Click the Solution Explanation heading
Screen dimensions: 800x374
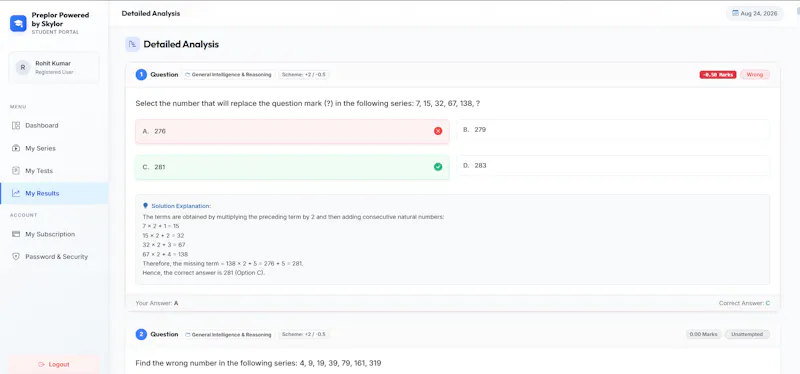tap(181, 206)
